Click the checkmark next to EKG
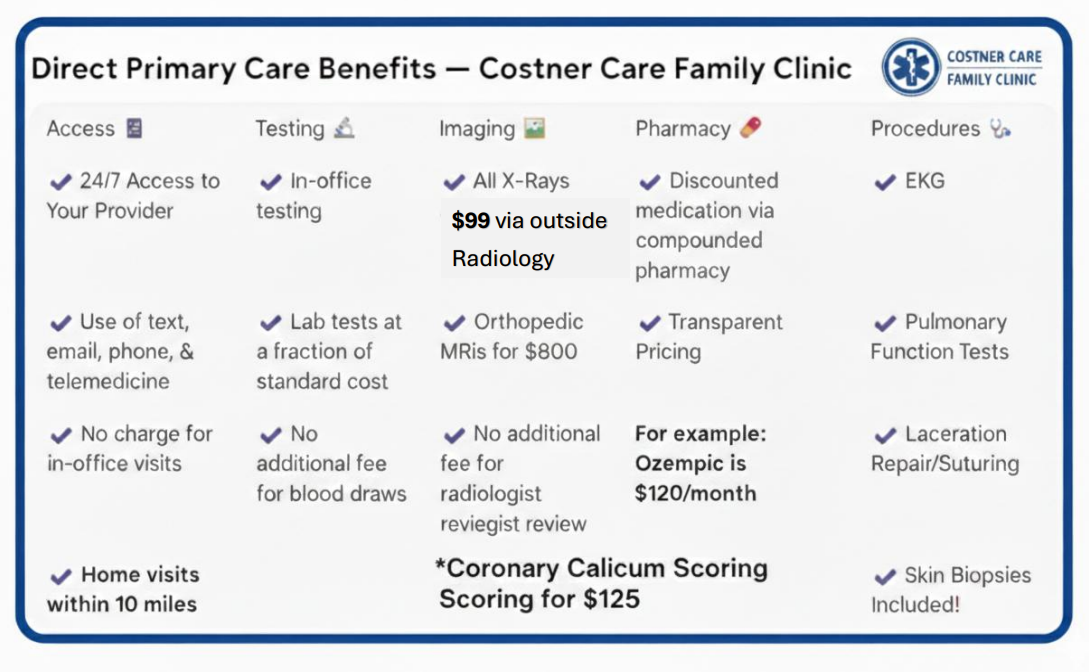Screen dimensions: 1089x672 pyautogui.click(x=884, y=182)
